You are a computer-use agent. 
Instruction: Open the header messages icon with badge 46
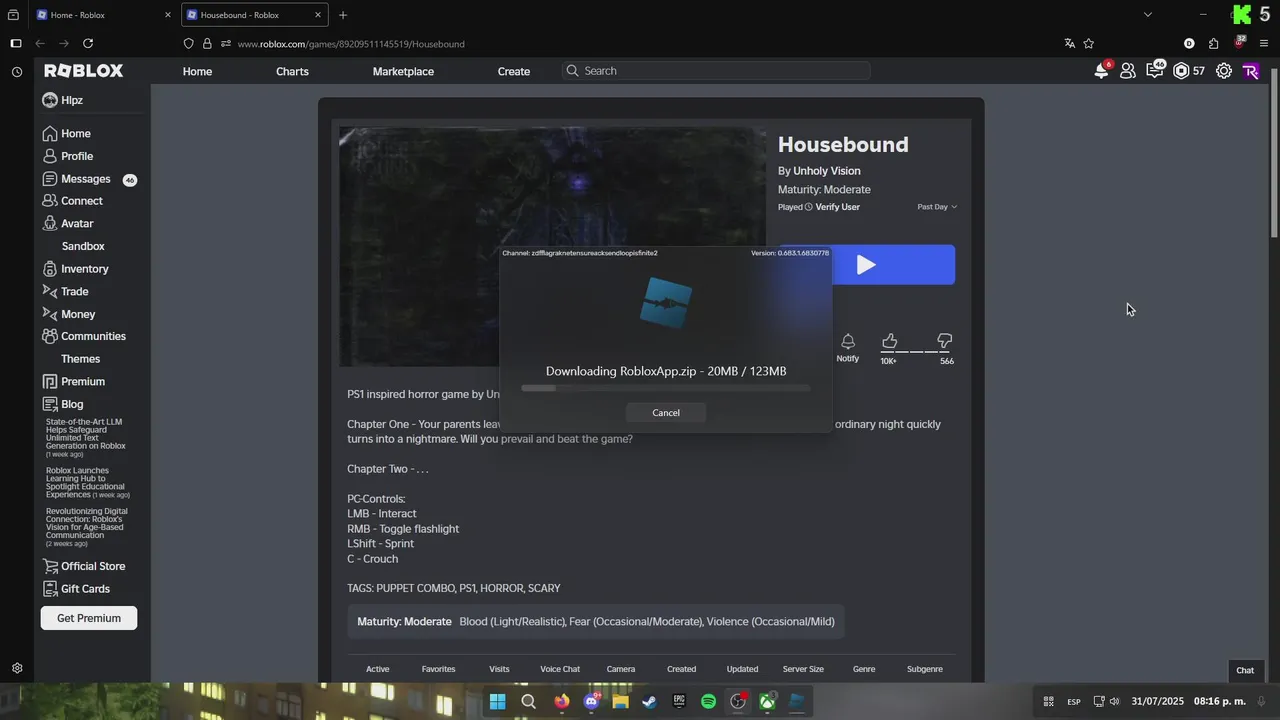coord(1154,71)
